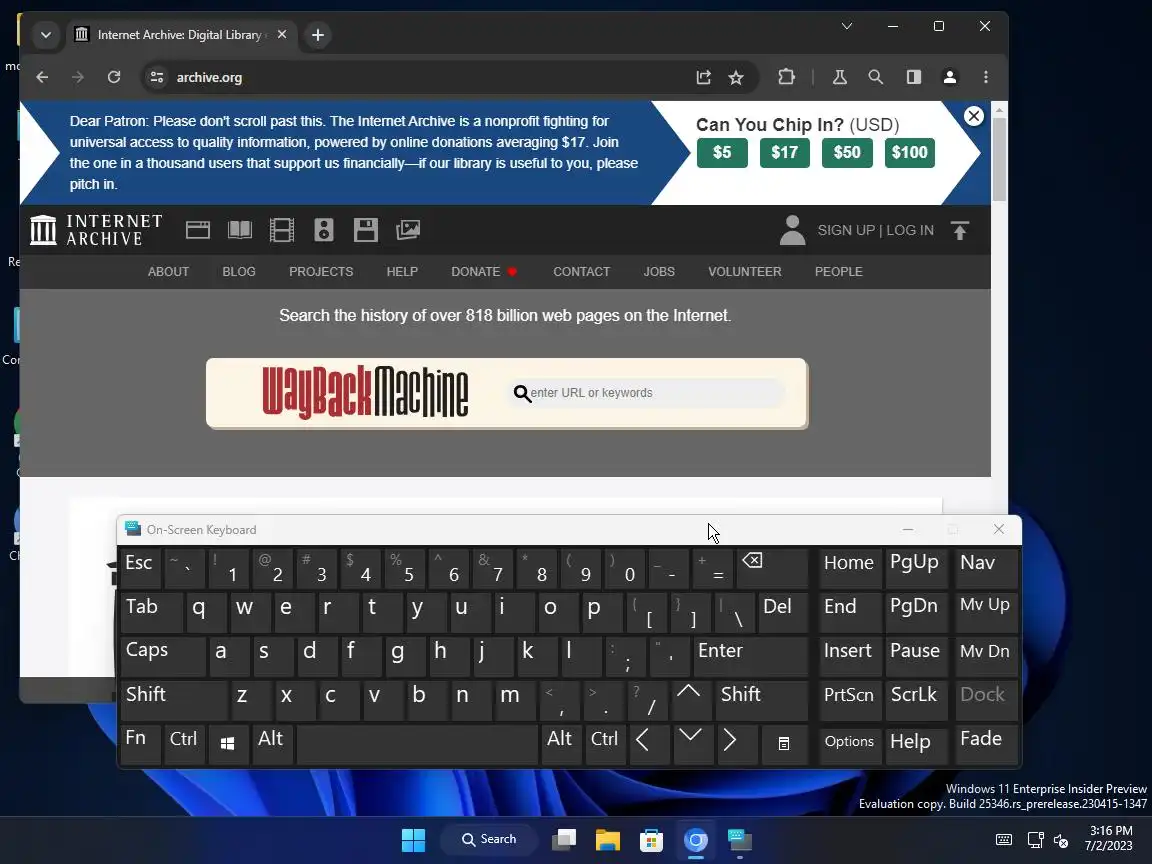Open the PROJECTS menu item
1152x864 pixels.
321,272
